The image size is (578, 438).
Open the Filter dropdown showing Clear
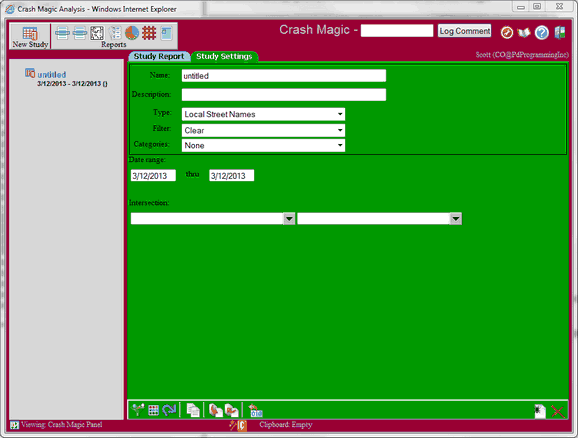[x=264, y=130]
